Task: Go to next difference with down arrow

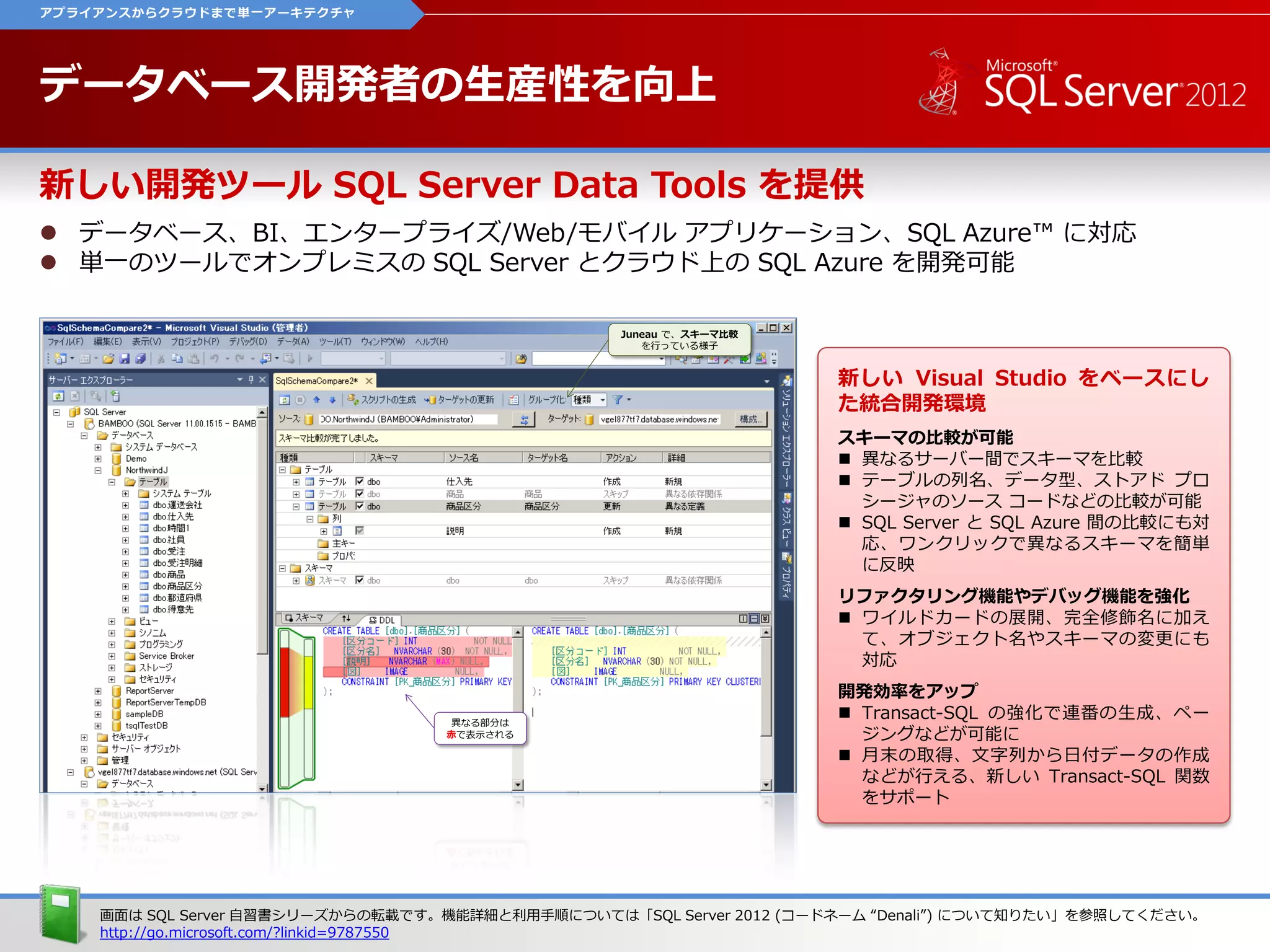Action: [x=332, y=400]
